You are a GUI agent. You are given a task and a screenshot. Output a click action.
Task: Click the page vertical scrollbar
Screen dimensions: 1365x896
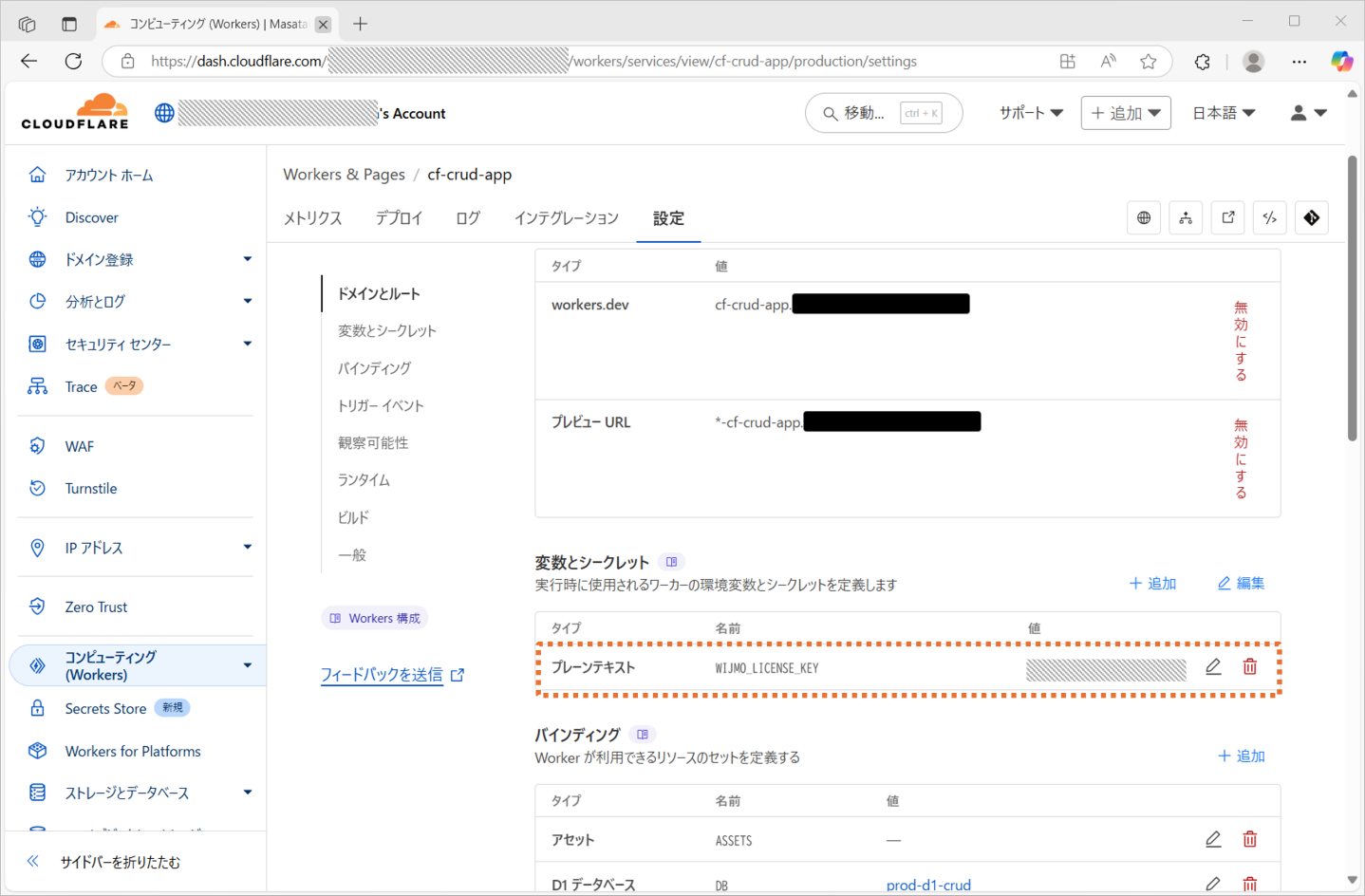tap(1353, 298)
